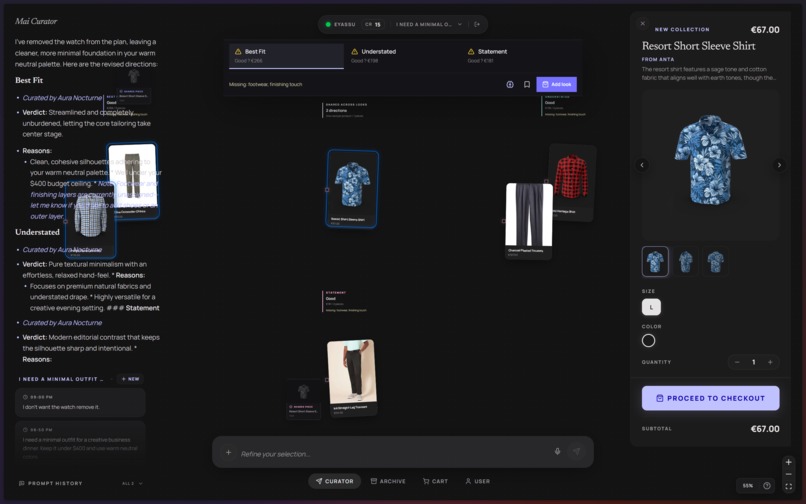
Task: Select the olive chinos card
Action: pos(133,180)
